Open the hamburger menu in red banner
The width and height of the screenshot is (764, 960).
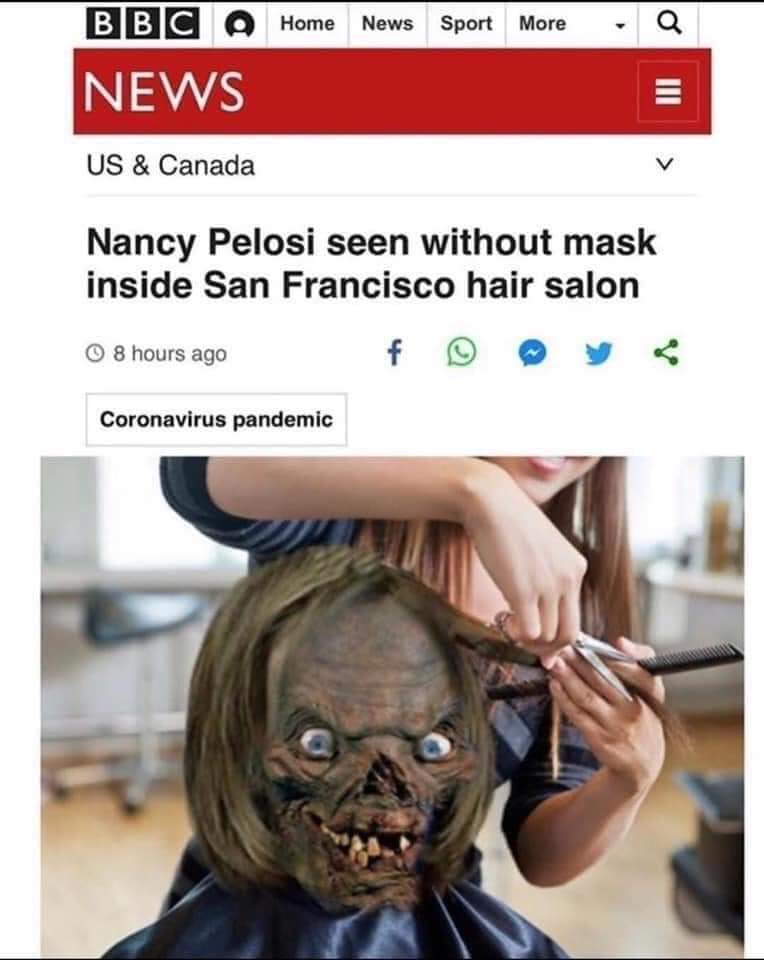(668, 92)
